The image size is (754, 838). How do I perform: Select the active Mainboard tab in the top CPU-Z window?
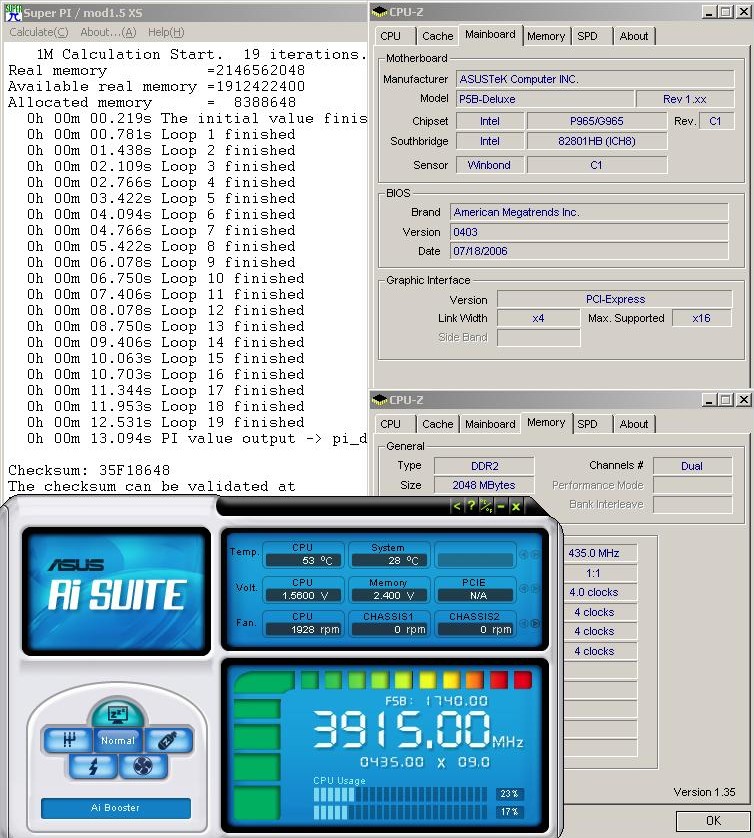pyautogui.click(x=490, y=34)
